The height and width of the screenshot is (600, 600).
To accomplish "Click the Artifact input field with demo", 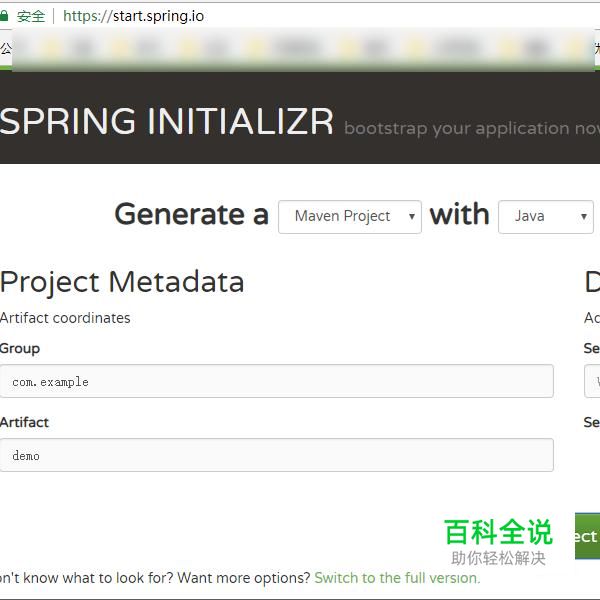I will pos(277,455).
